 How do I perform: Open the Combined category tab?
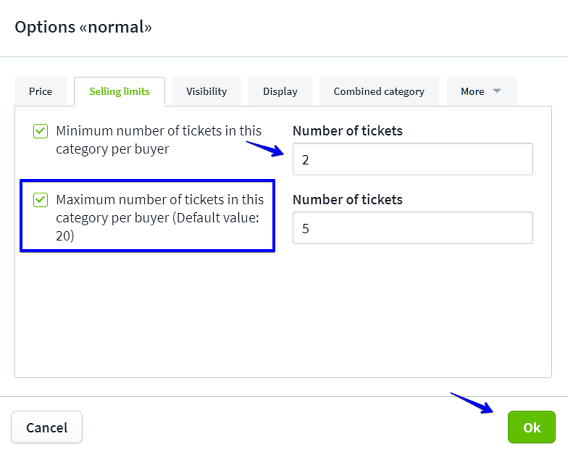[x=379, y=91]
